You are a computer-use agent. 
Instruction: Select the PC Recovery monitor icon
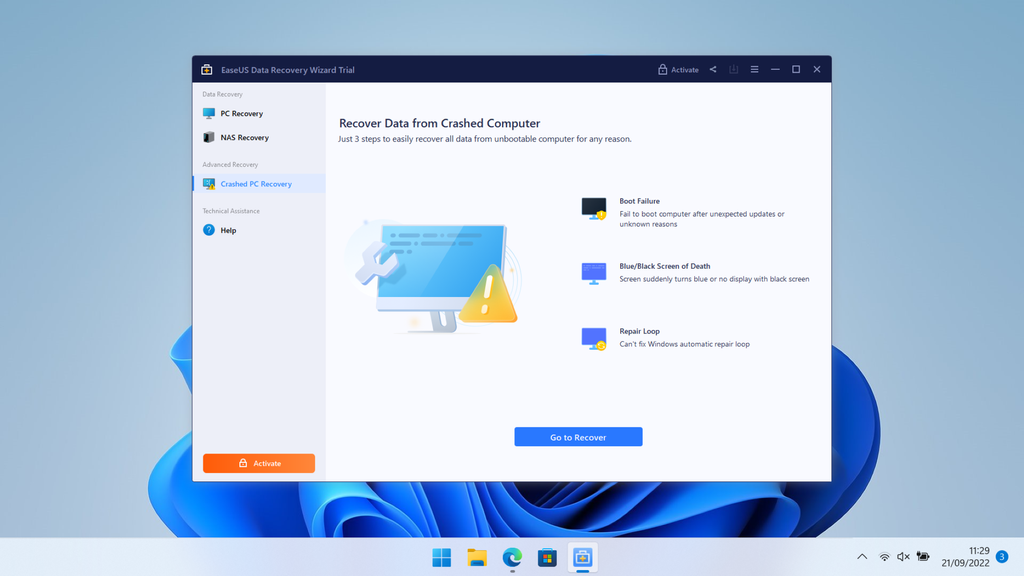coord(210,113)
